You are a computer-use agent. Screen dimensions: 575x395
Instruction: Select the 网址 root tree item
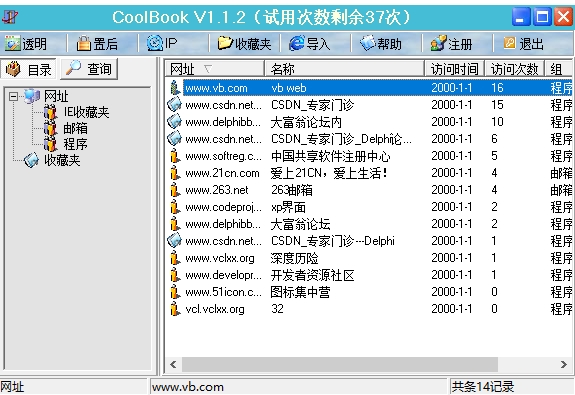click(x=56, y=96)
